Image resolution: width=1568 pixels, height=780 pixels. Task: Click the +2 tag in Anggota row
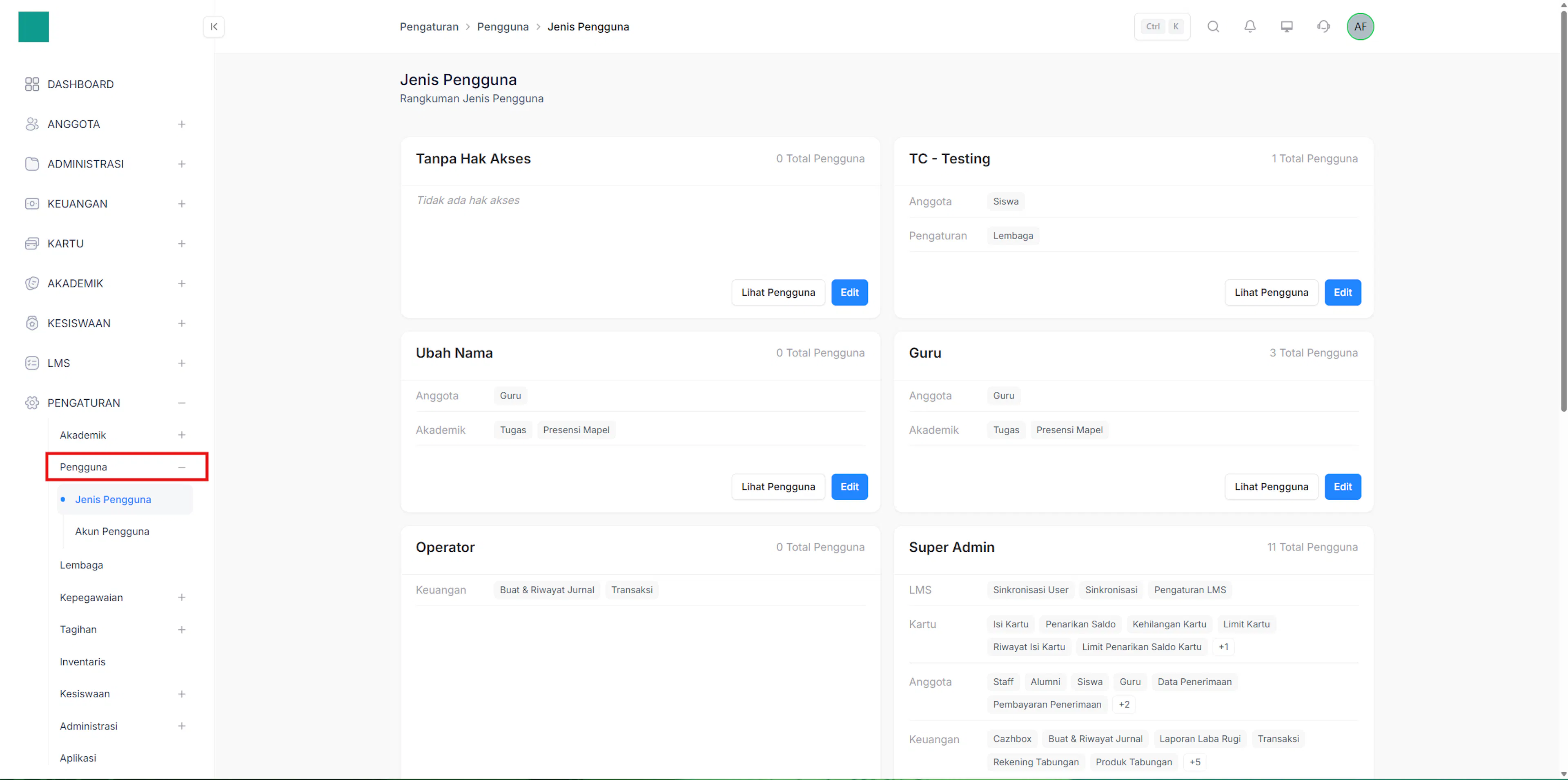[x=1124, y=704]
